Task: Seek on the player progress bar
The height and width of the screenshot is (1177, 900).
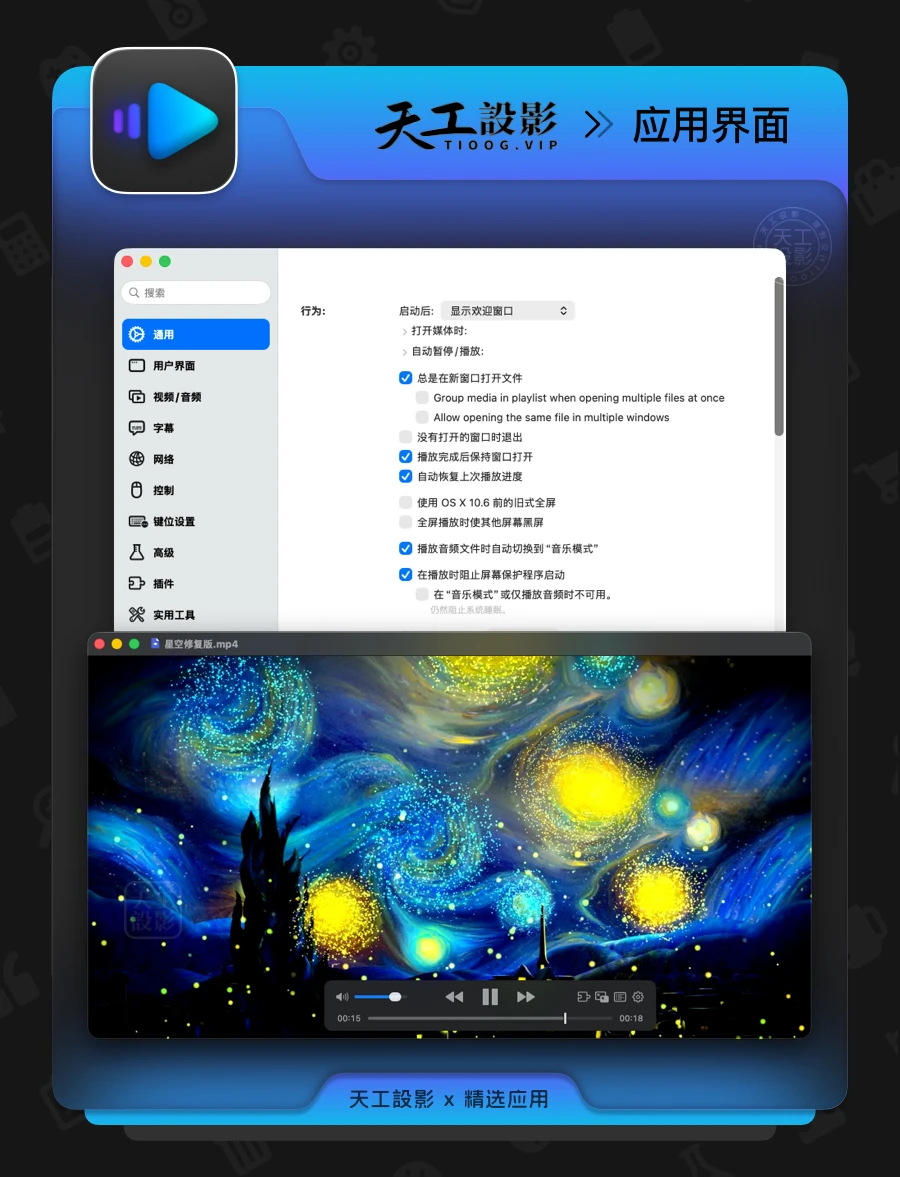Action: [x=490, y=1019]
